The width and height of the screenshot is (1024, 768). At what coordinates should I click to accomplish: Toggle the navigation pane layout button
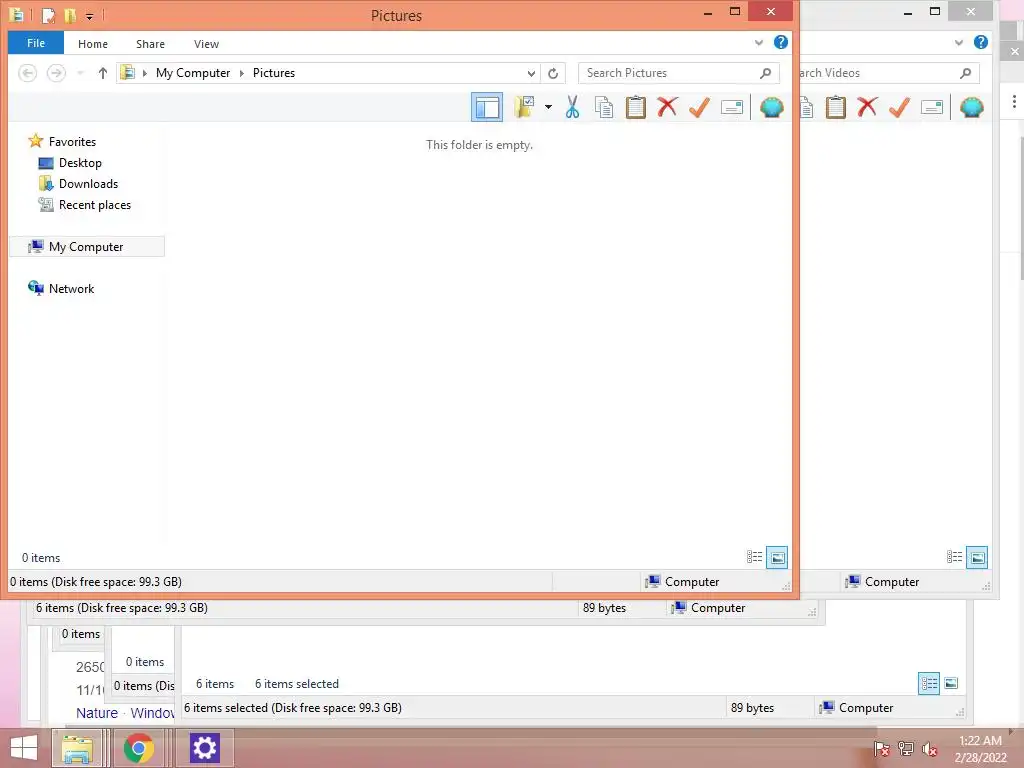click(x=487, y=107)
